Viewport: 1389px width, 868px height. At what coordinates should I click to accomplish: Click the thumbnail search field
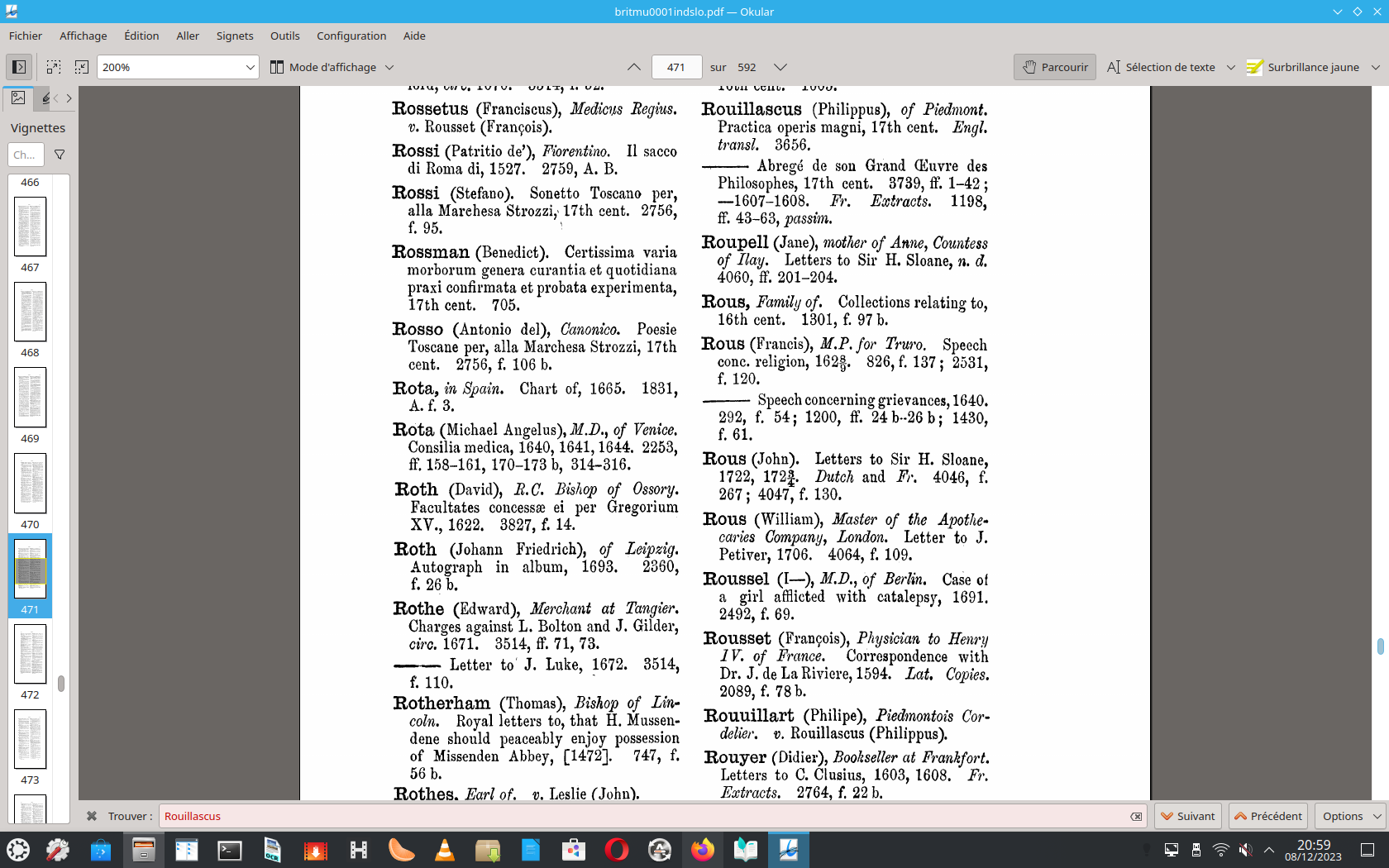tap(26, 155)
